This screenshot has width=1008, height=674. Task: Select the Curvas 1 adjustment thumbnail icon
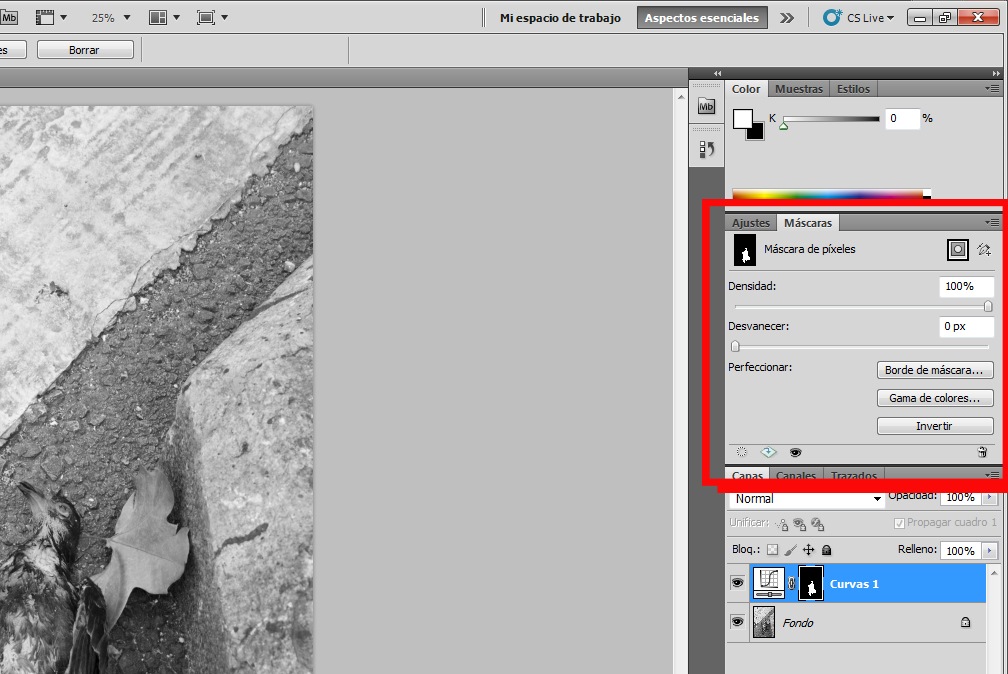coord(768,583)
